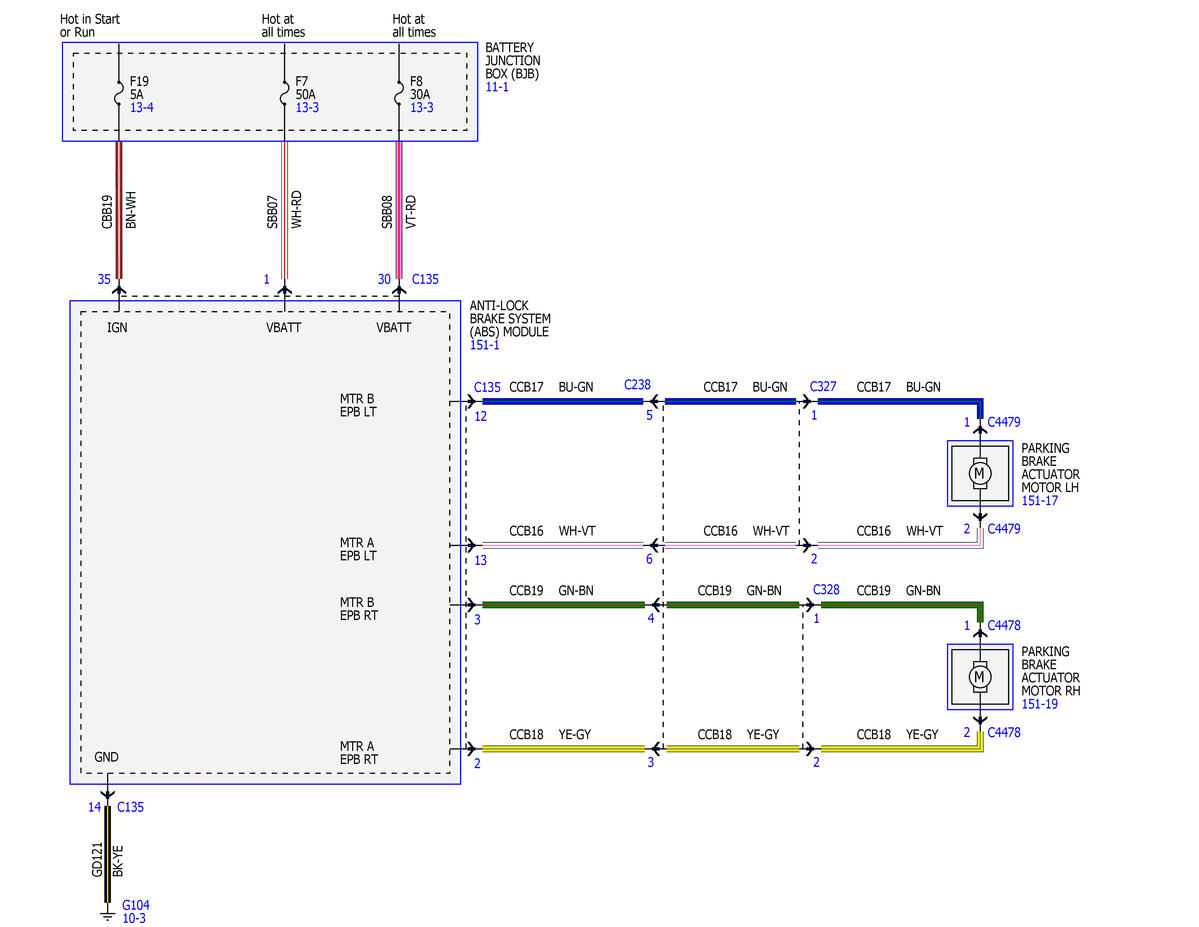Image resolution: width=1199 pixels, height=927 pixels.
Task: Click the 'ANTI-LOCK BRAKE SYSTEM (ABS) MODULE' title
Action: click(510, 319)
